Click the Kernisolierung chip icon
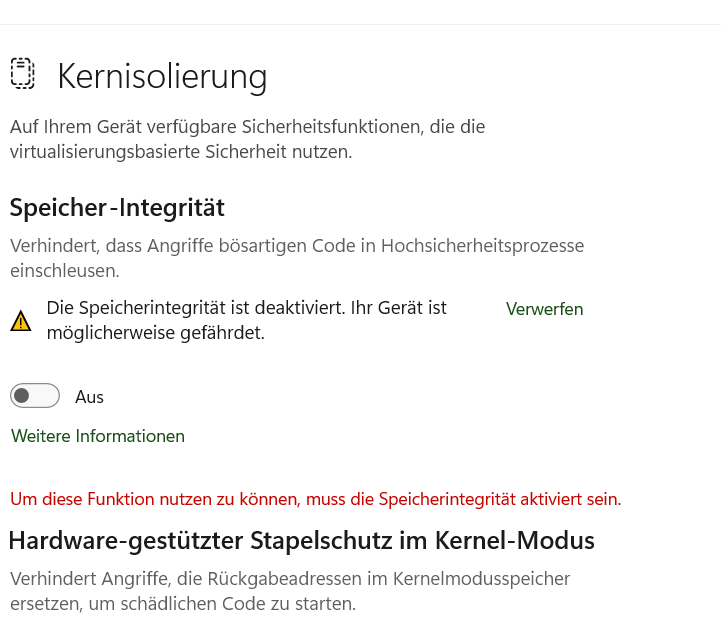The width and height of the screenshot is (721, 636). pyautogui.click(x=23, y=74)
